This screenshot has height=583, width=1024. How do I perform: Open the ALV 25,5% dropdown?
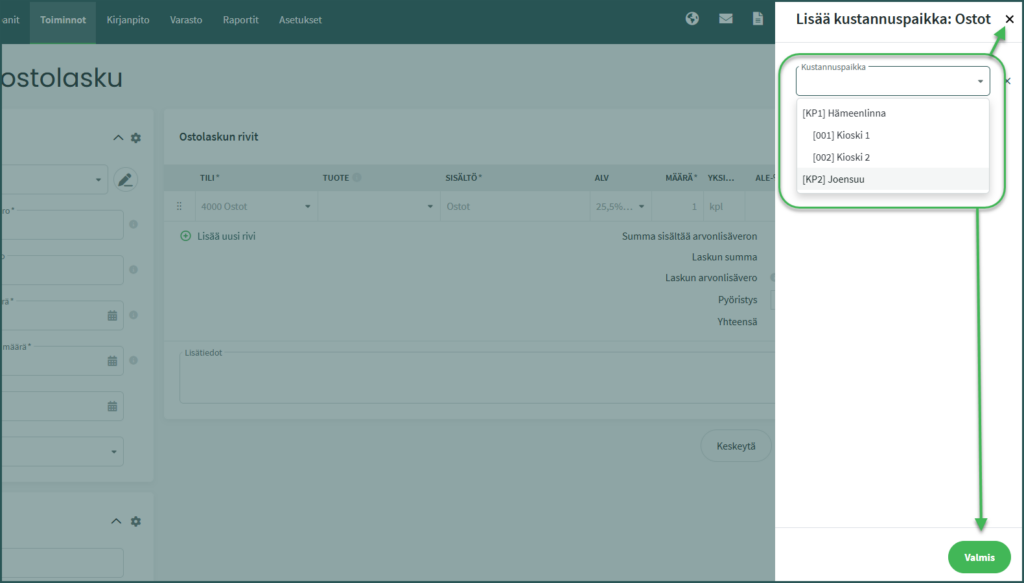(x=639, y=207)
